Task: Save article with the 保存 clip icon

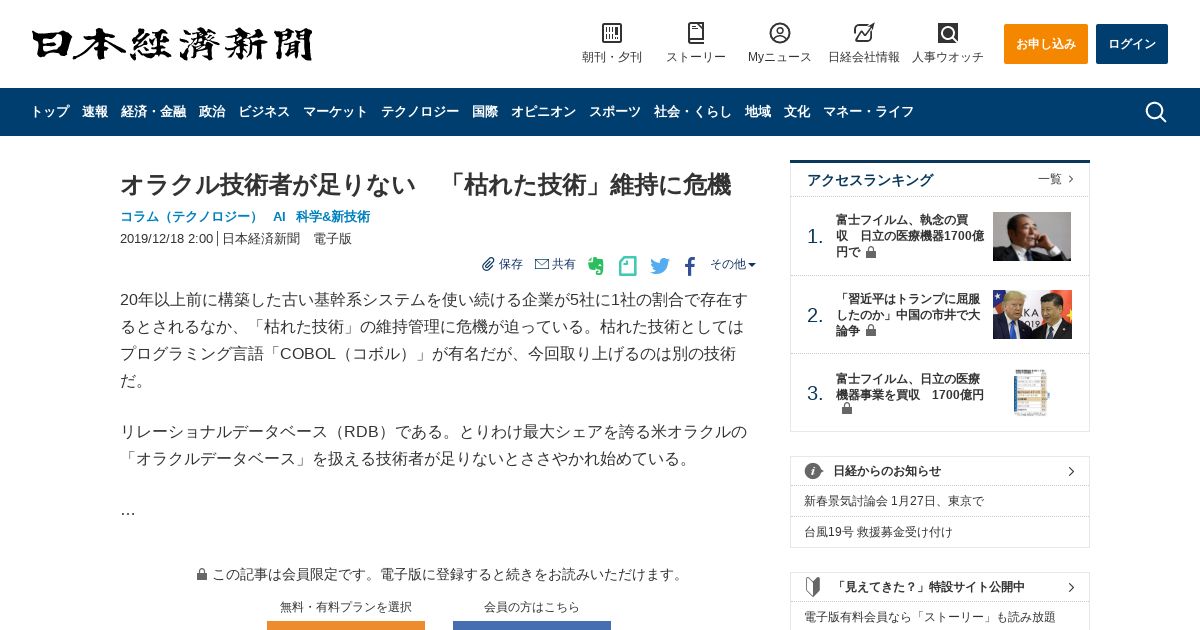Action: click(x=502, y=264)
